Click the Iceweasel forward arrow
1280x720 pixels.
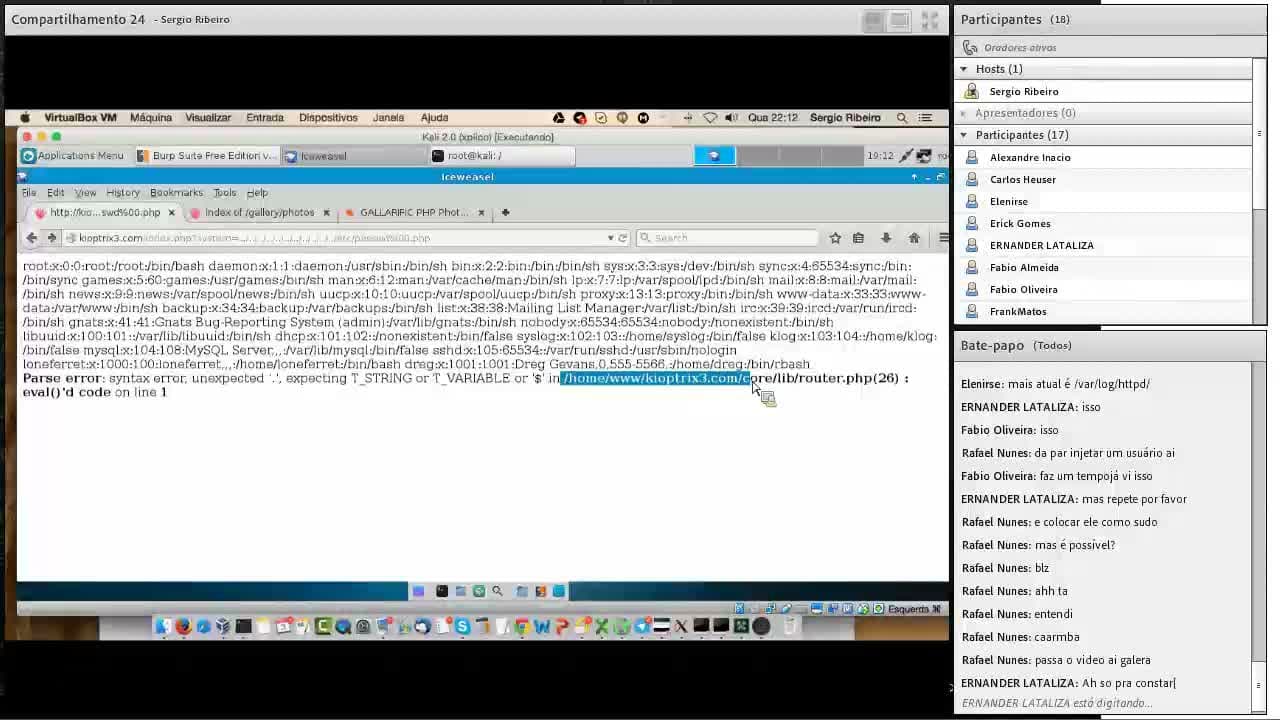pyautogui.click(x=51, y=238)
